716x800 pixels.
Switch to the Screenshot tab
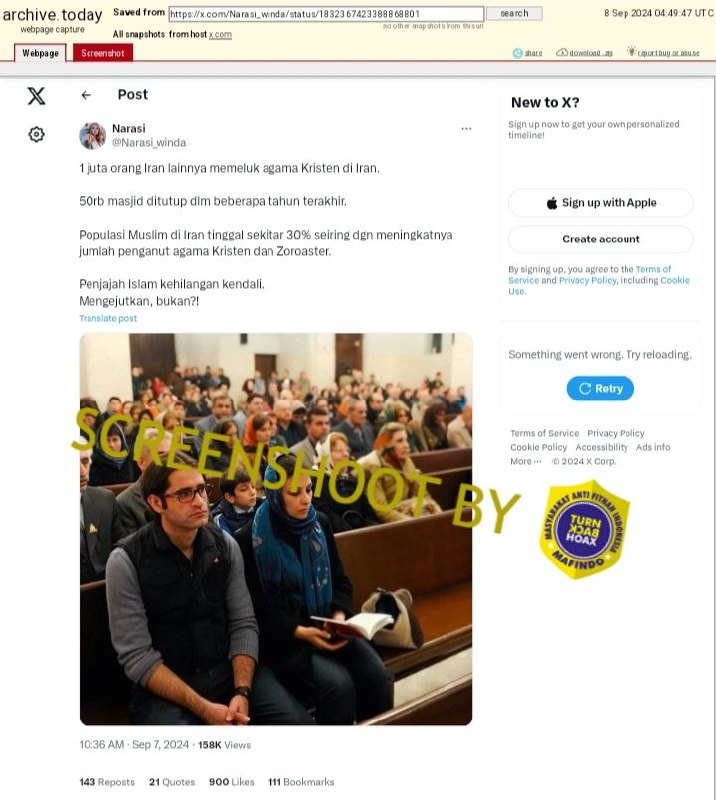tap(103, 53)
